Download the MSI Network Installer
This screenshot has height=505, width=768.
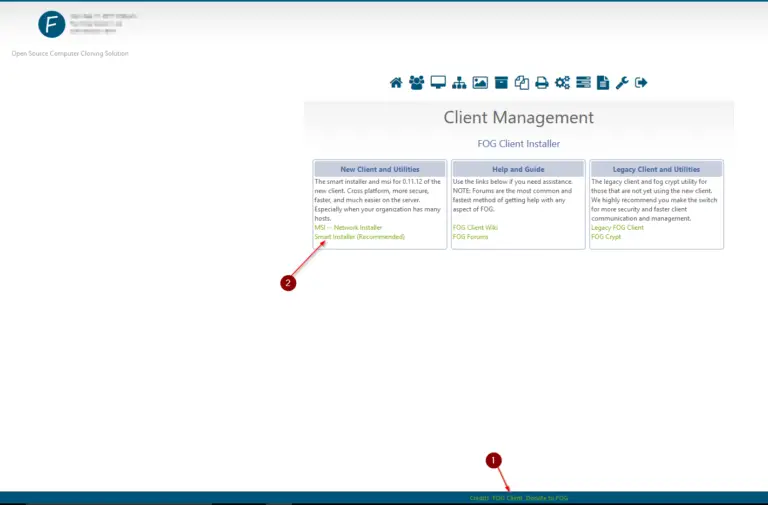[348, 228]
